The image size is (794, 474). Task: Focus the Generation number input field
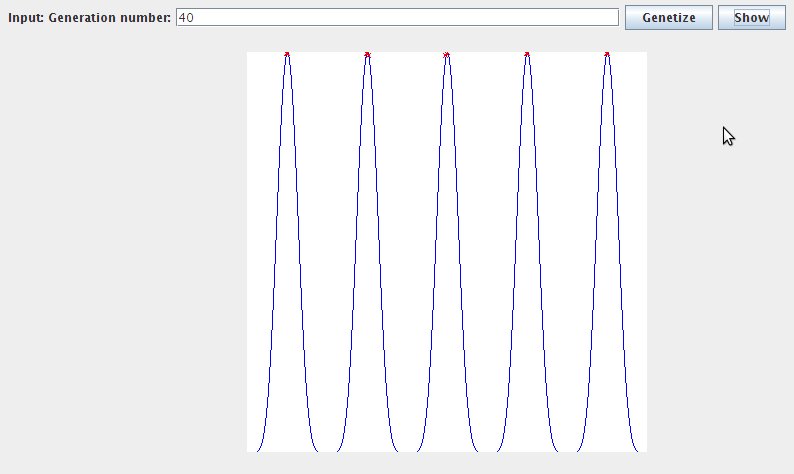(397, 18)
